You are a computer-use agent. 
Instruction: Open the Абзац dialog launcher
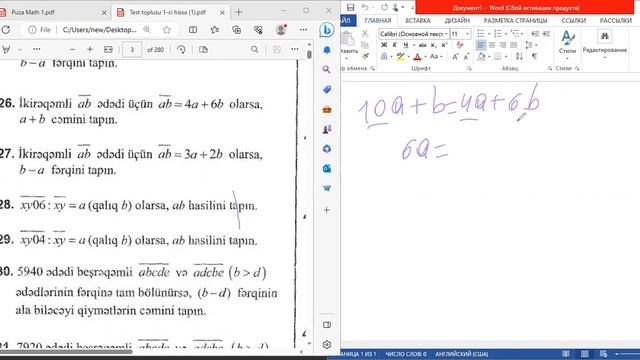click(550, 69)
